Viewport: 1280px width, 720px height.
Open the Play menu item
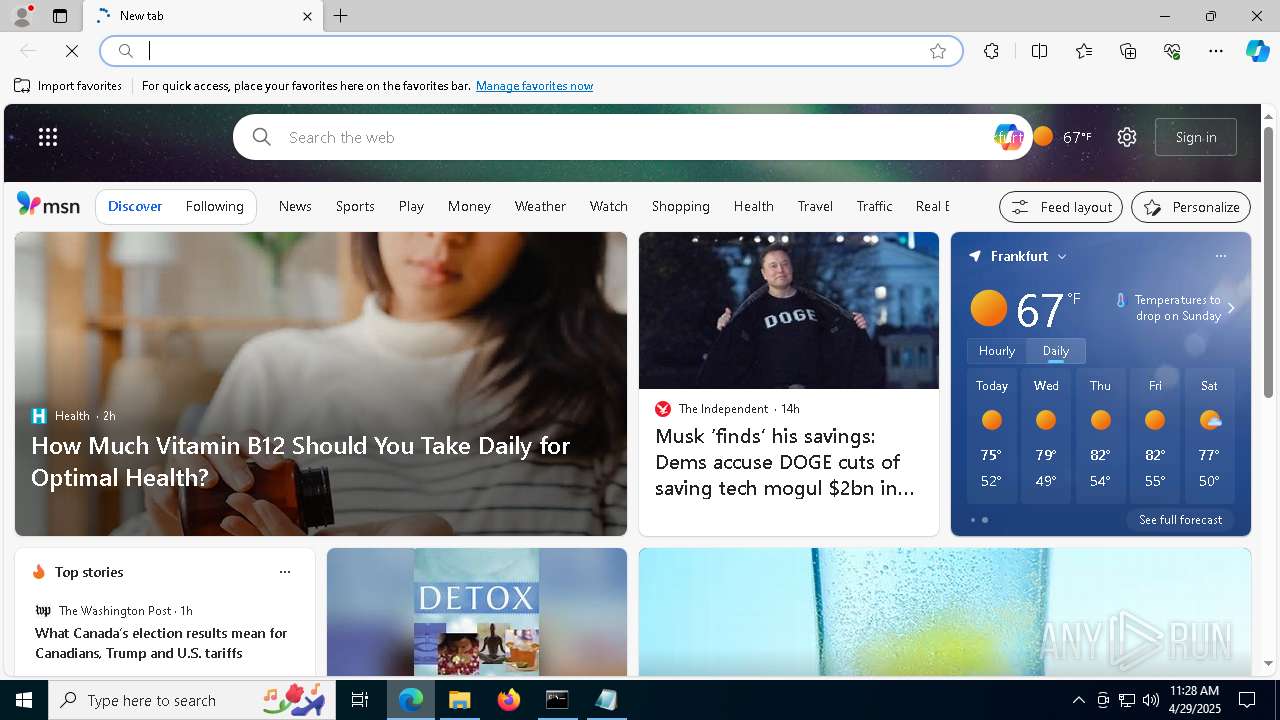[x=411, y=206]
